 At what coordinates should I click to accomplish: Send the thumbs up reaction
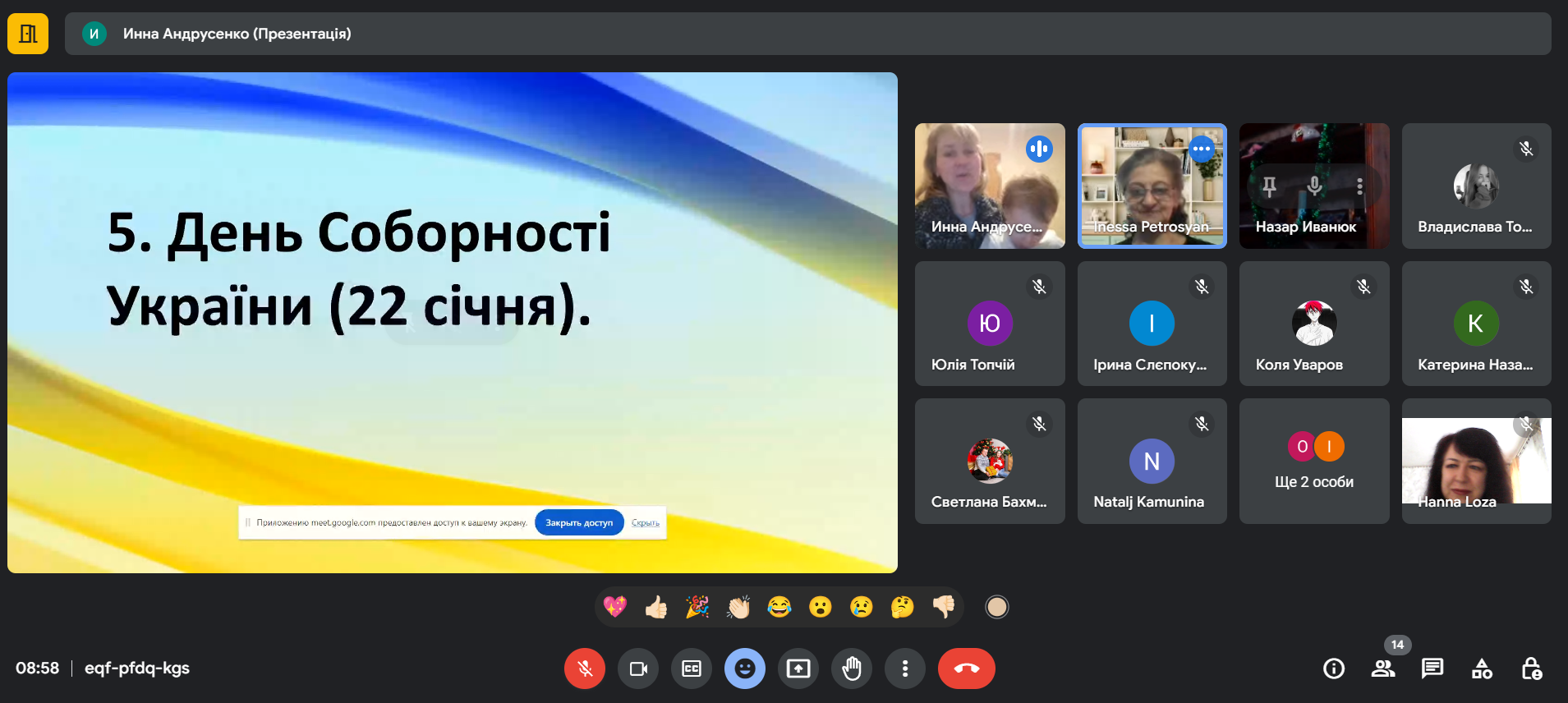coord(655,607)
